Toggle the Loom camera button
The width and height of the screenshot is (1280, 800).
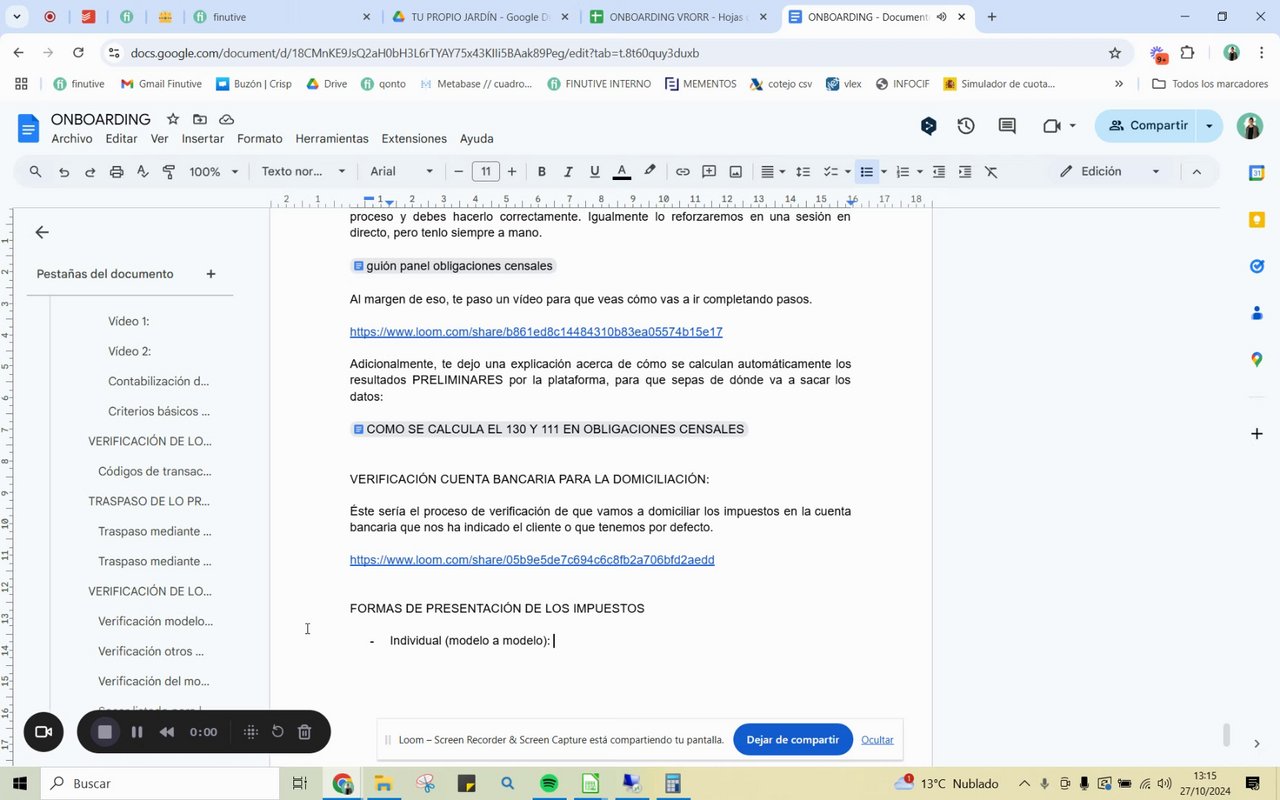click(43, 732)
